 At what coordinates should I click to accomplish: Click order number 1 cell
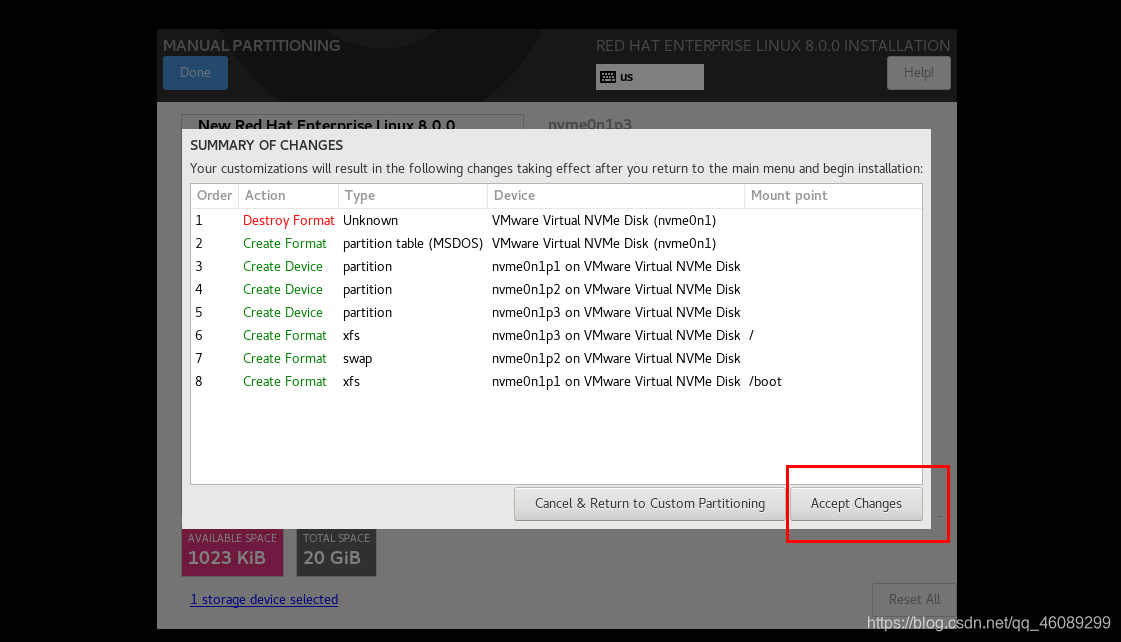[x=199, y=220]
